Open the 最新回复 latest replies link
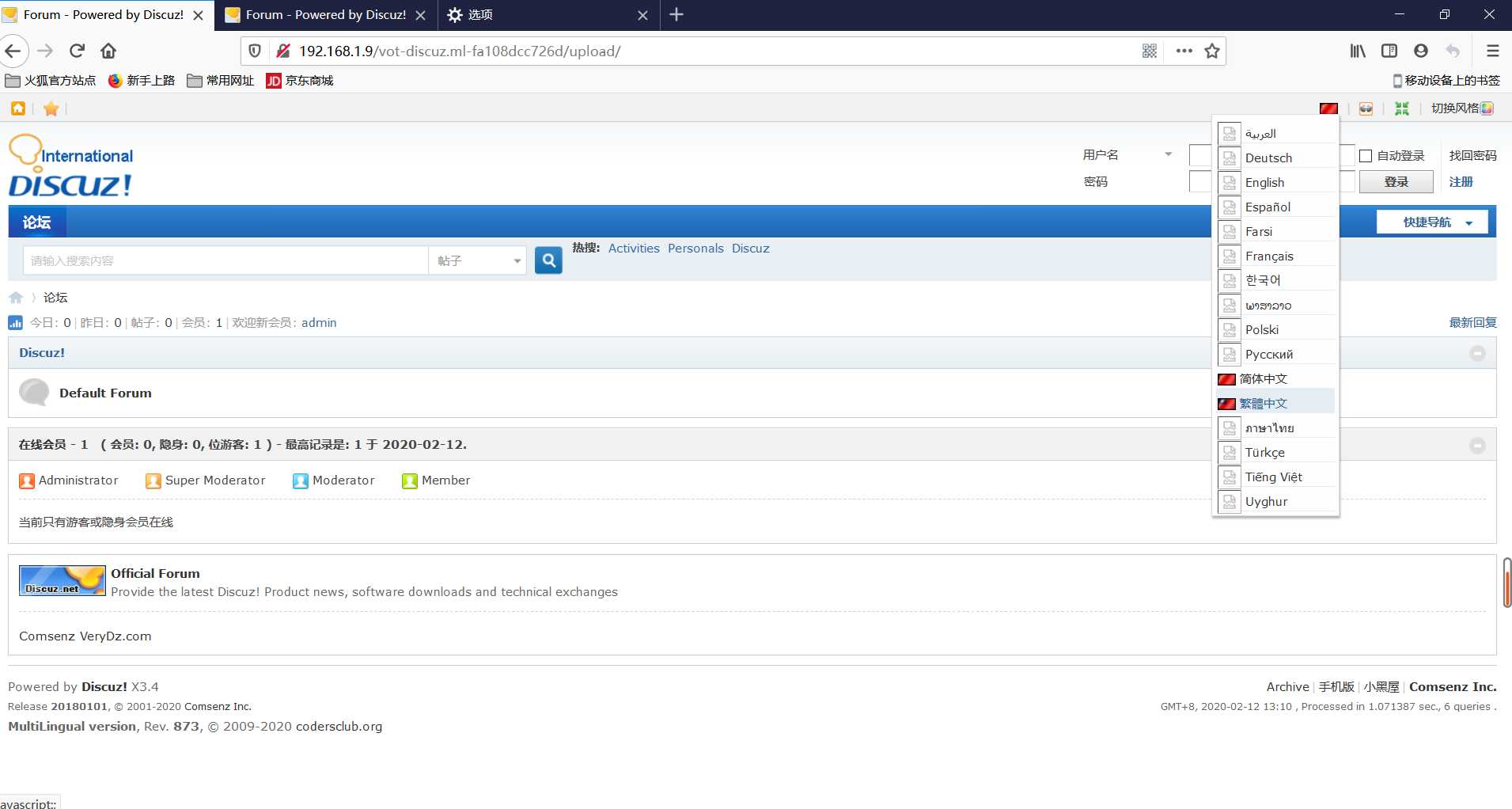1512x809 pixels. click(1472, 323)
